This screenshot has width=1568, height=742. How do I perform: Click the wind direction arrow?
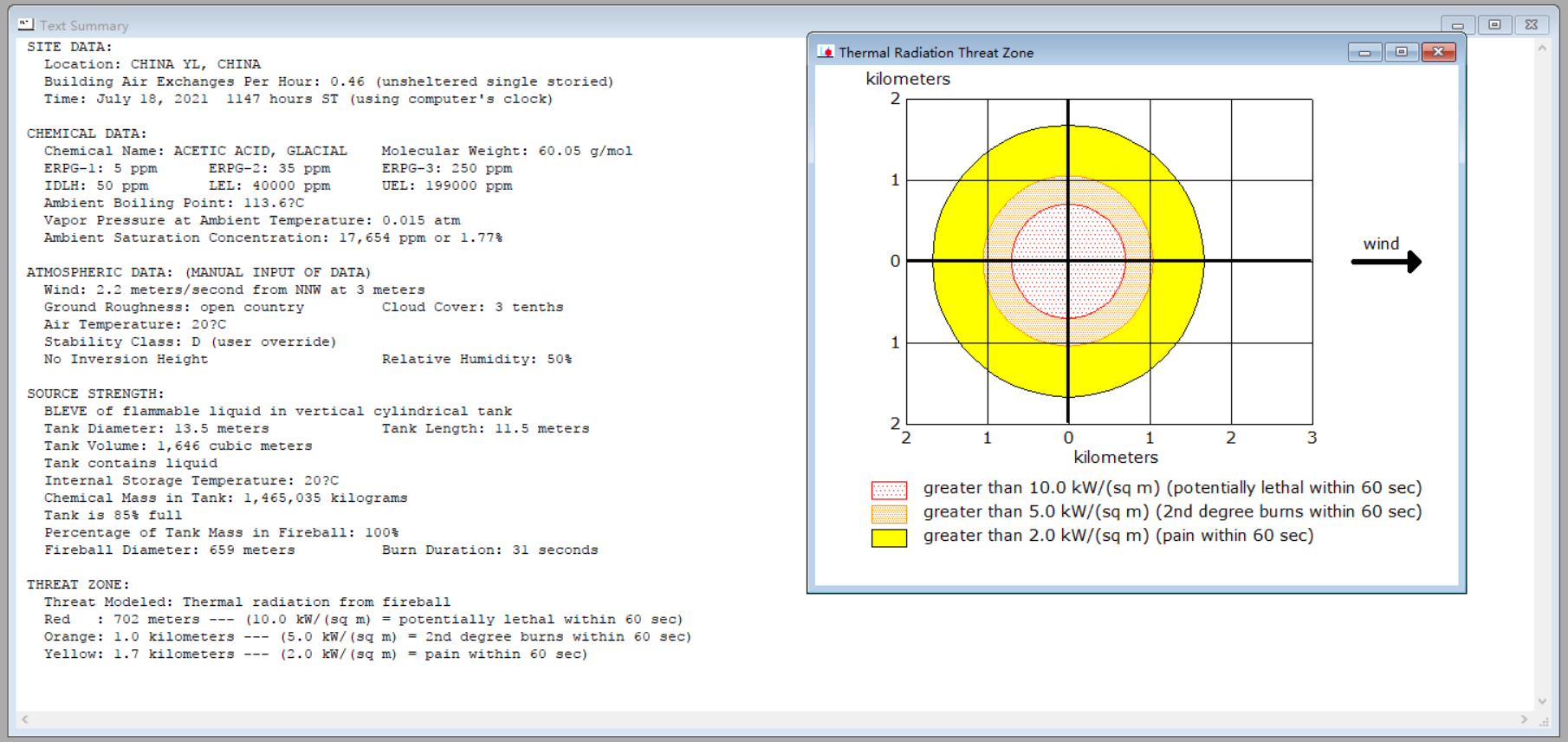click(x=1386, y=262)
